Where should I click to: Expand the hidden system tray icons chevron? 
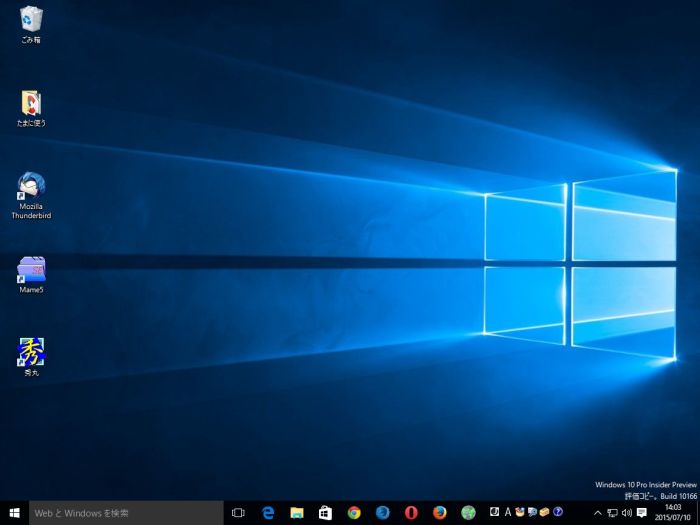coord(598,513)
